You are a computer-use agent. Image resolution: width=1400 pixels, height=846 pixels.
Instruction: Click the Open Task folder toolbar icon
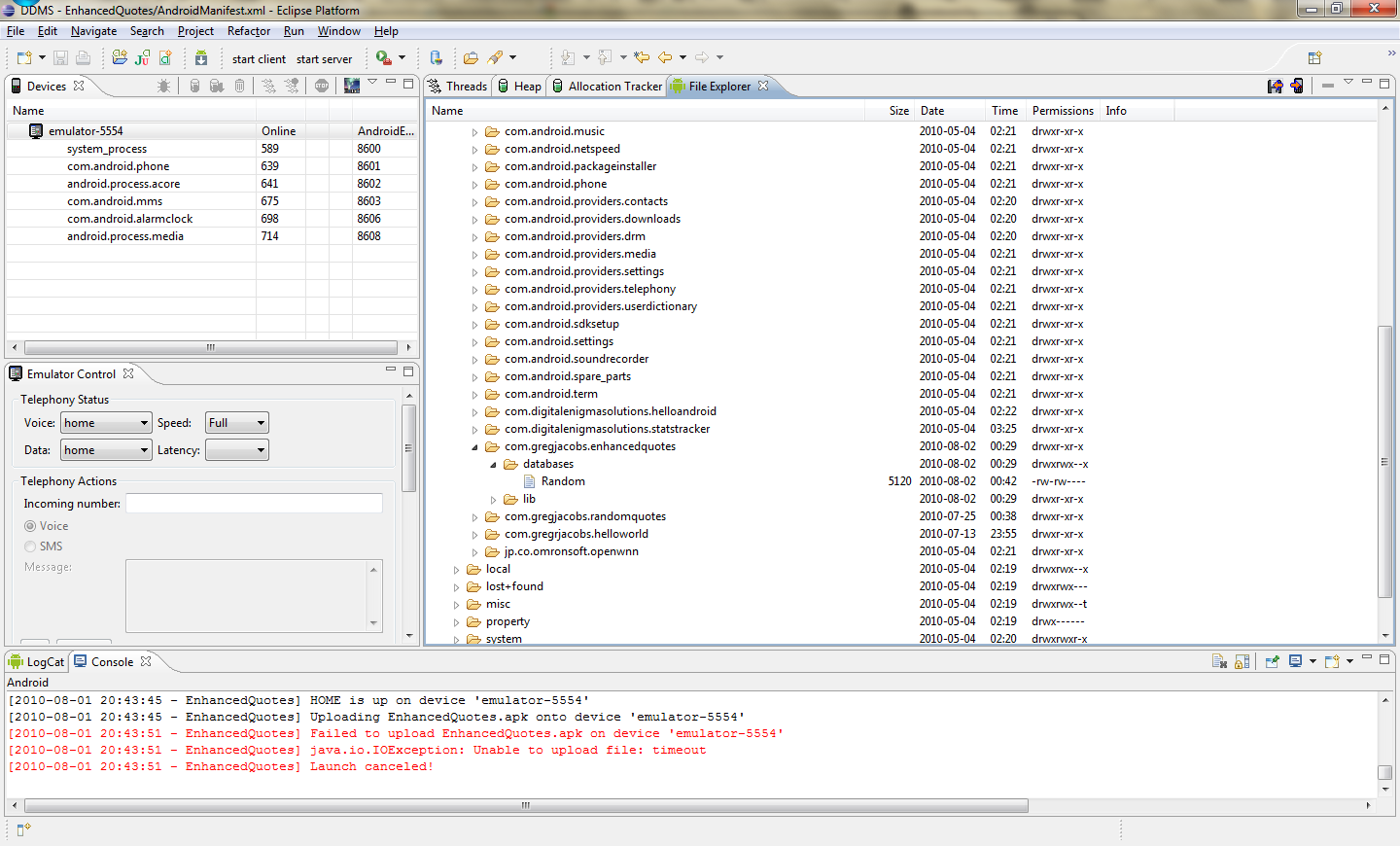[471, 58]
